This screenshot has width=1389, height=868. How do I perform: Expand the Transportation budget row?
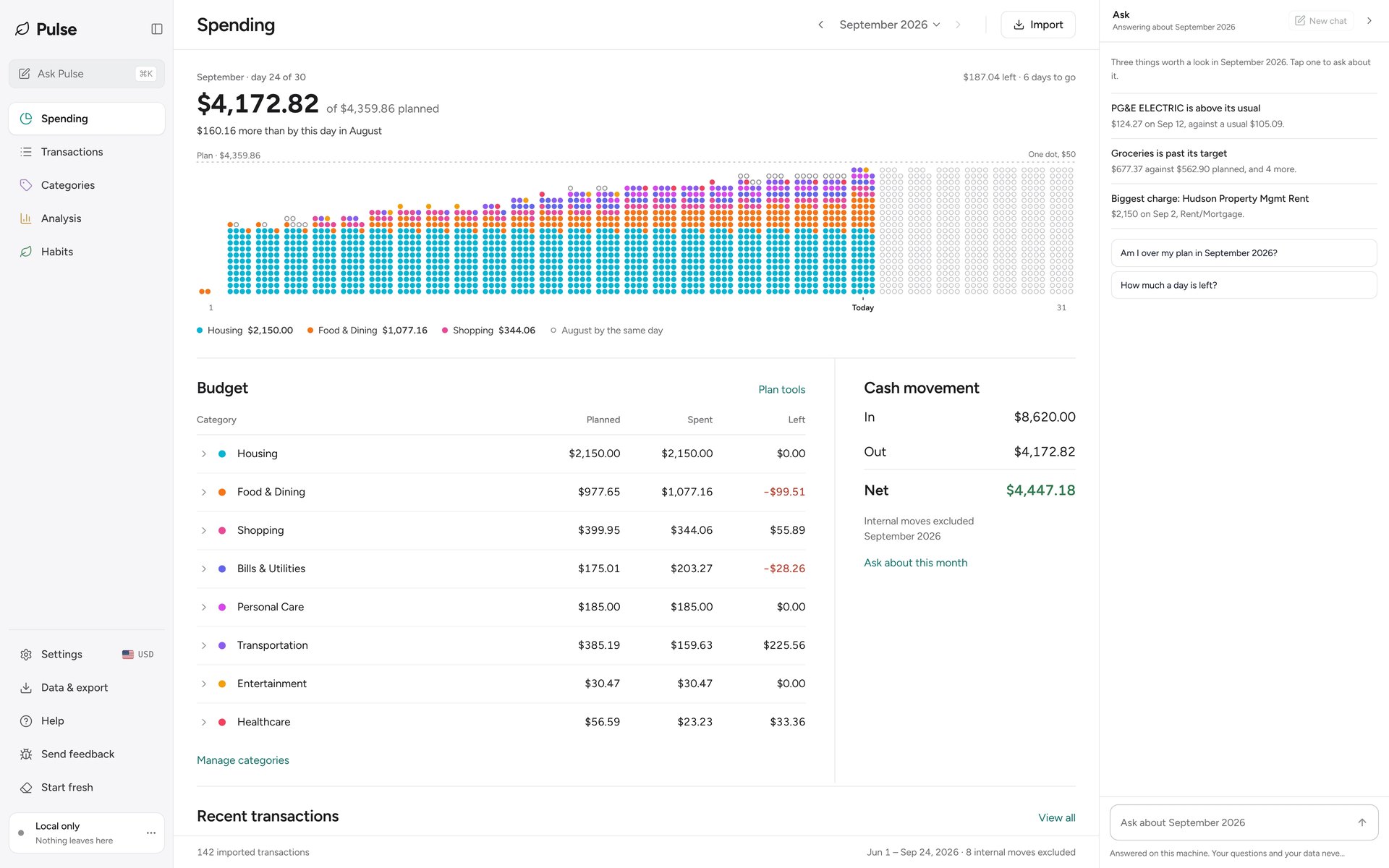(x=204, y=645)
